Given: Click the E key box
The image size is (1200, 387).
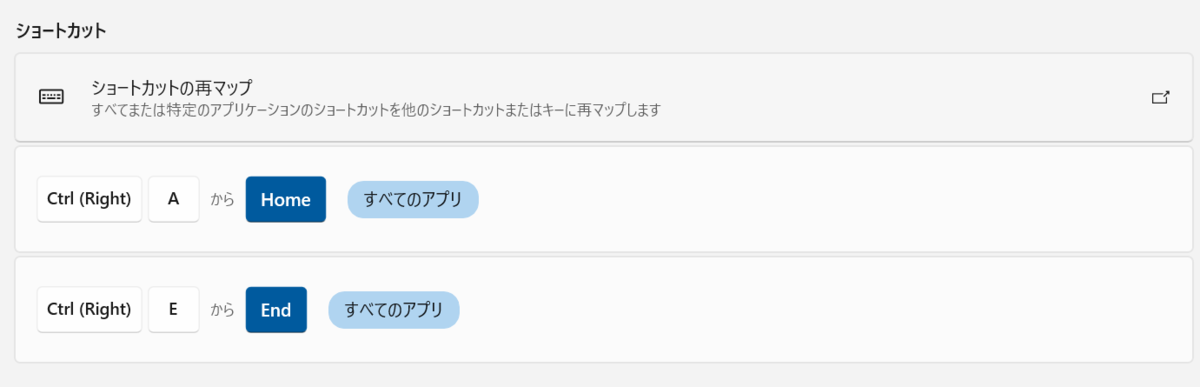Looking at the screenshot, I should click(x=174, y=309).
